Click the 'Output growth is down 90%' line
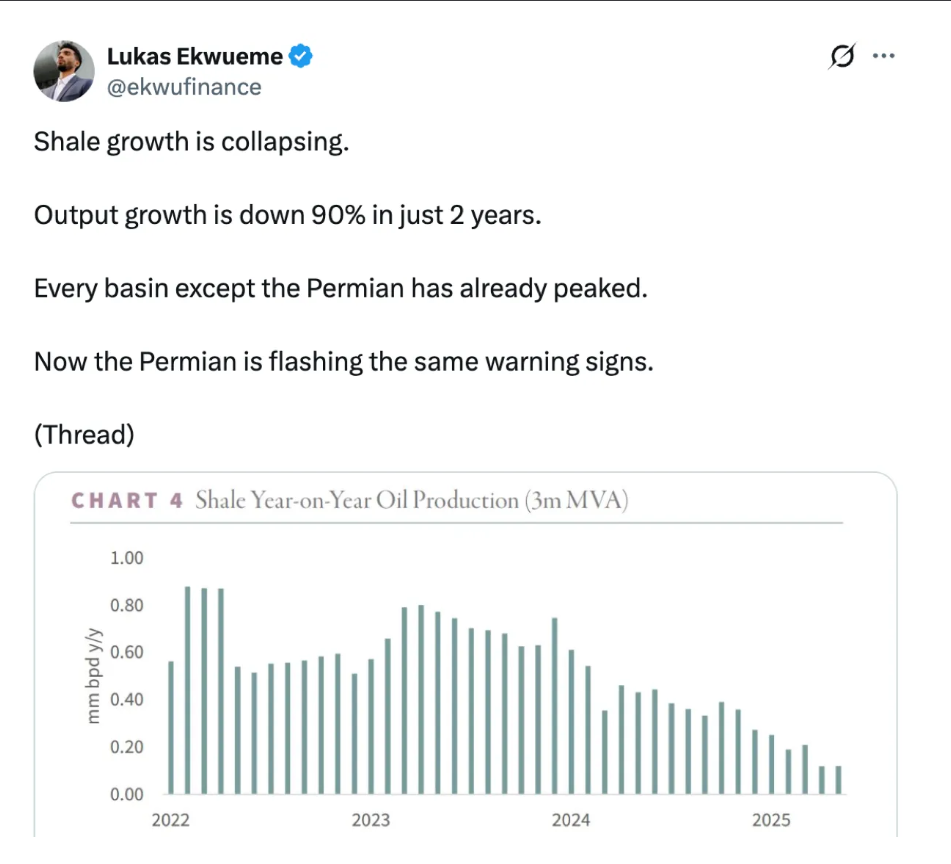 click(287, 215)
